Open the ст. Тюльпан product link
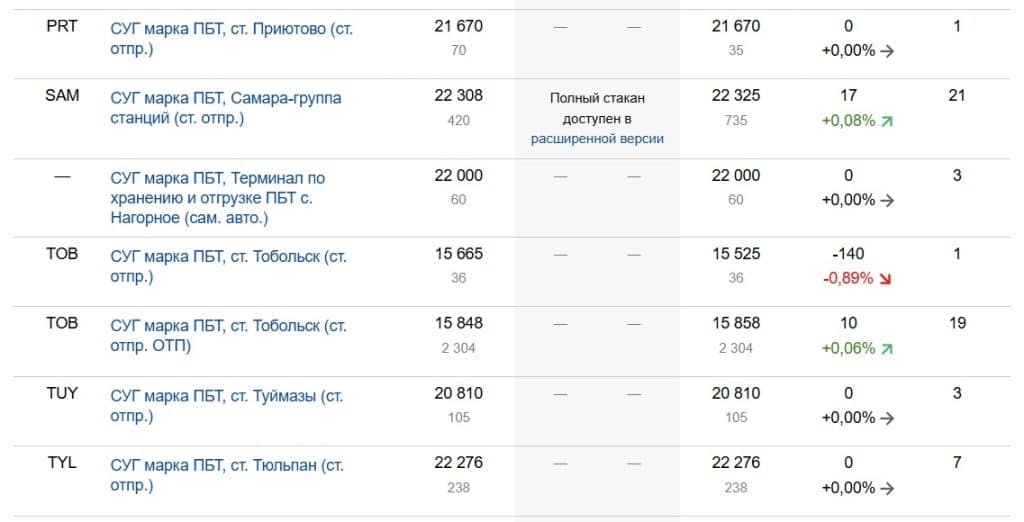The height and width of the screenshot is (522, 1024). point(226,475)
